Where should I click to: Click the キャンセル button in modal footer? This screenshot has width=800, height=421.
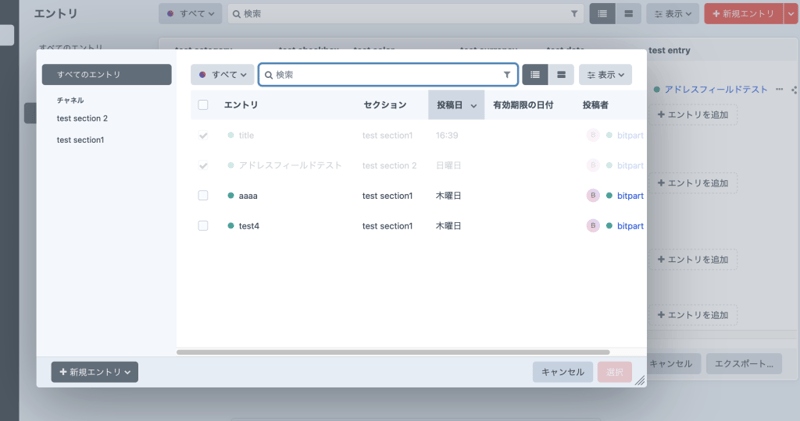tap(562, 372)
